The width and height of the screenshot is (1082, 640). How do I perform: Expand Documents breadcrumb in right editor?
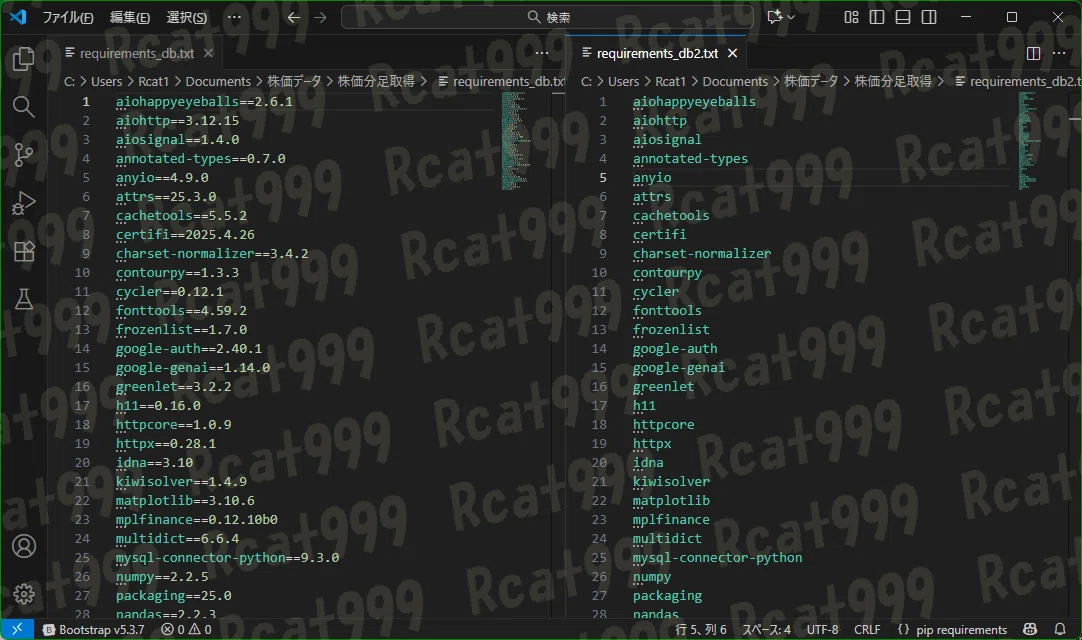pyautogui.click(x=735, y=81)
